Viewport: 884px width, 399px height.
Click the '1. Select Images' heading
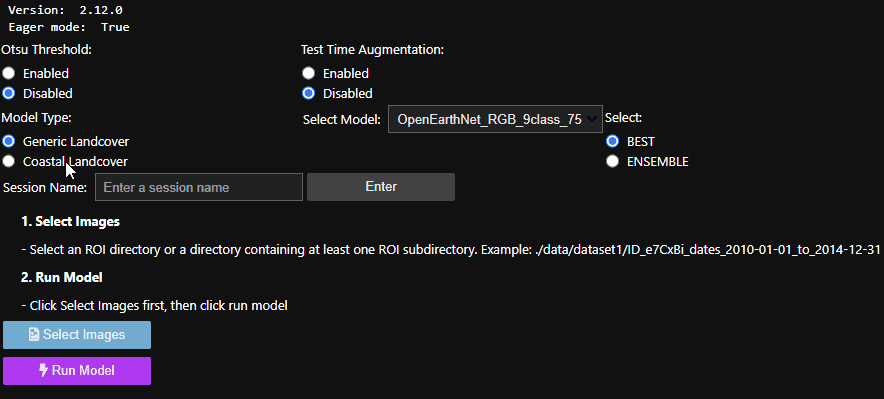coord(70,221)
